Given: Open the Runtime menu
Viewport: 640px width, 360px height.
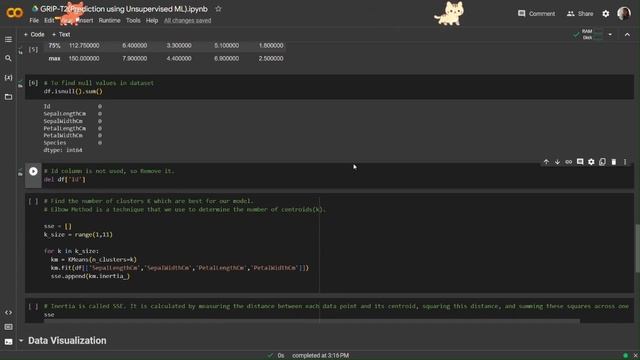Looking at the screenshot, I should click(x=109, y=20).
